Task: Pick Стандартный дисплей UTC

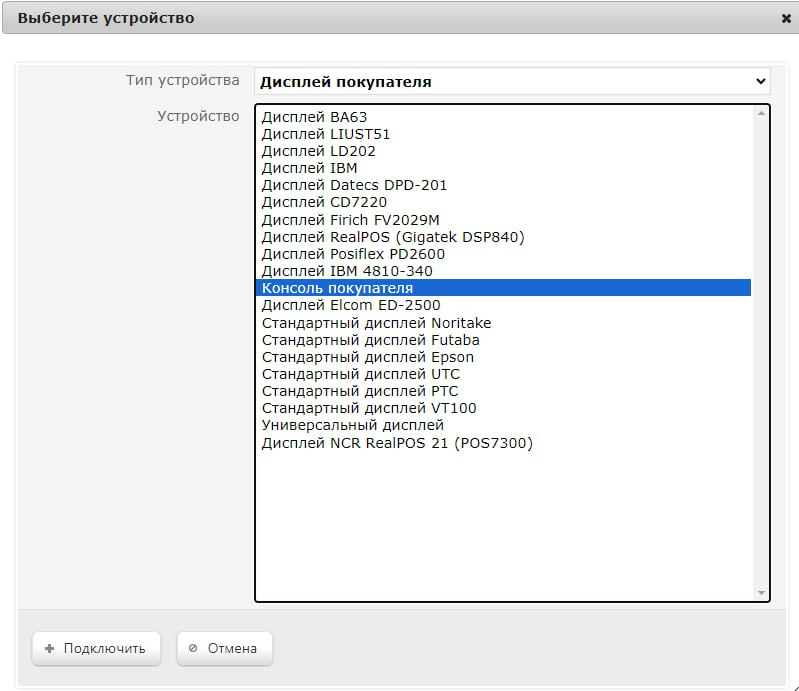Action: tap(503, 374)
